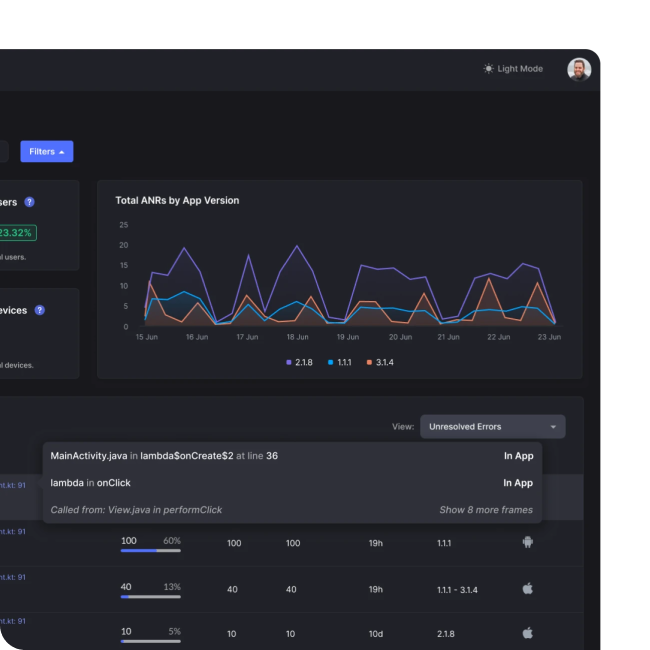Collapse the Filters panel
The height and width of the screenshot is (650, 650).
coord(47,152)
